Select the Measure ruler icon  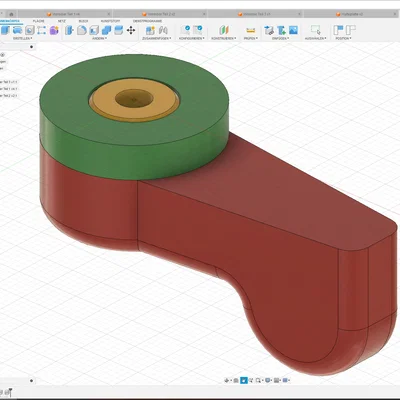(250, 30)
